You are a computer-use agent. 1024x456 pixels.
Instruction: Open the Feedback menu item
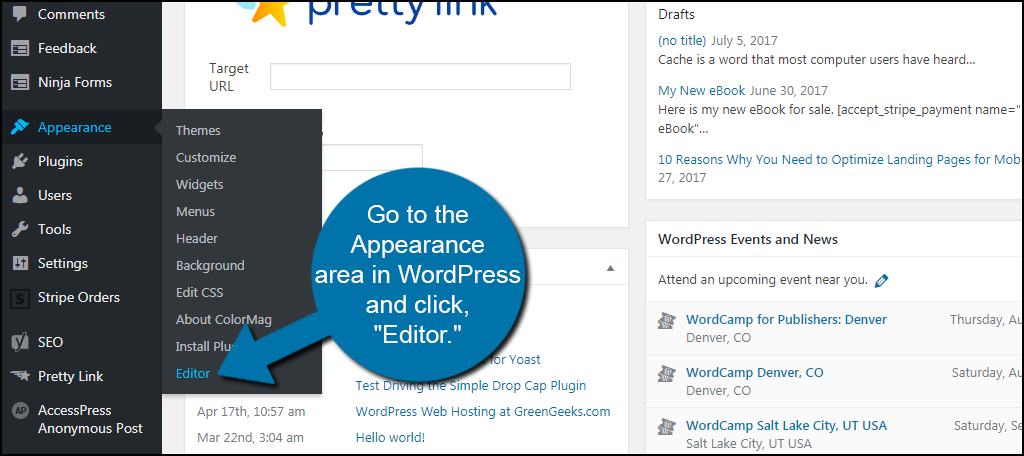point(67,48)
